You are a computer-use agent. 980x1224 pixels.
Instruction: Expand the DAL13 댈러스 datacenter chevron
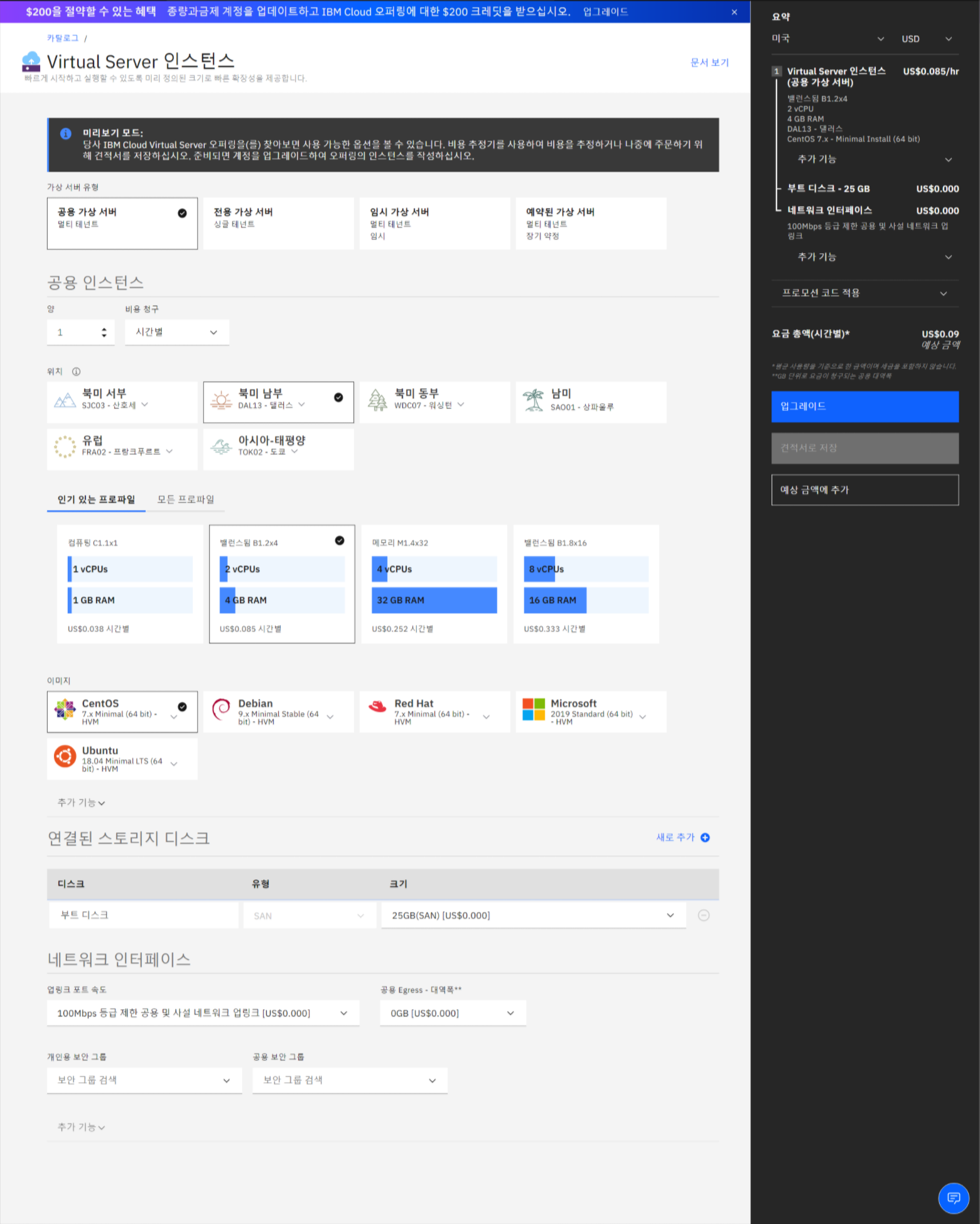[x=301, y=405]
